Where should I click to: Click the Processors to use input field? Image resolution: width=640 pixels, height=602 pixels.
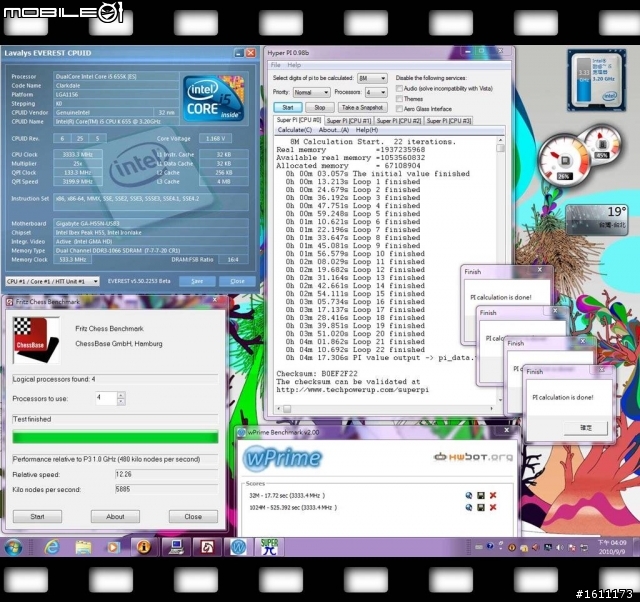[x=106, y=398]
